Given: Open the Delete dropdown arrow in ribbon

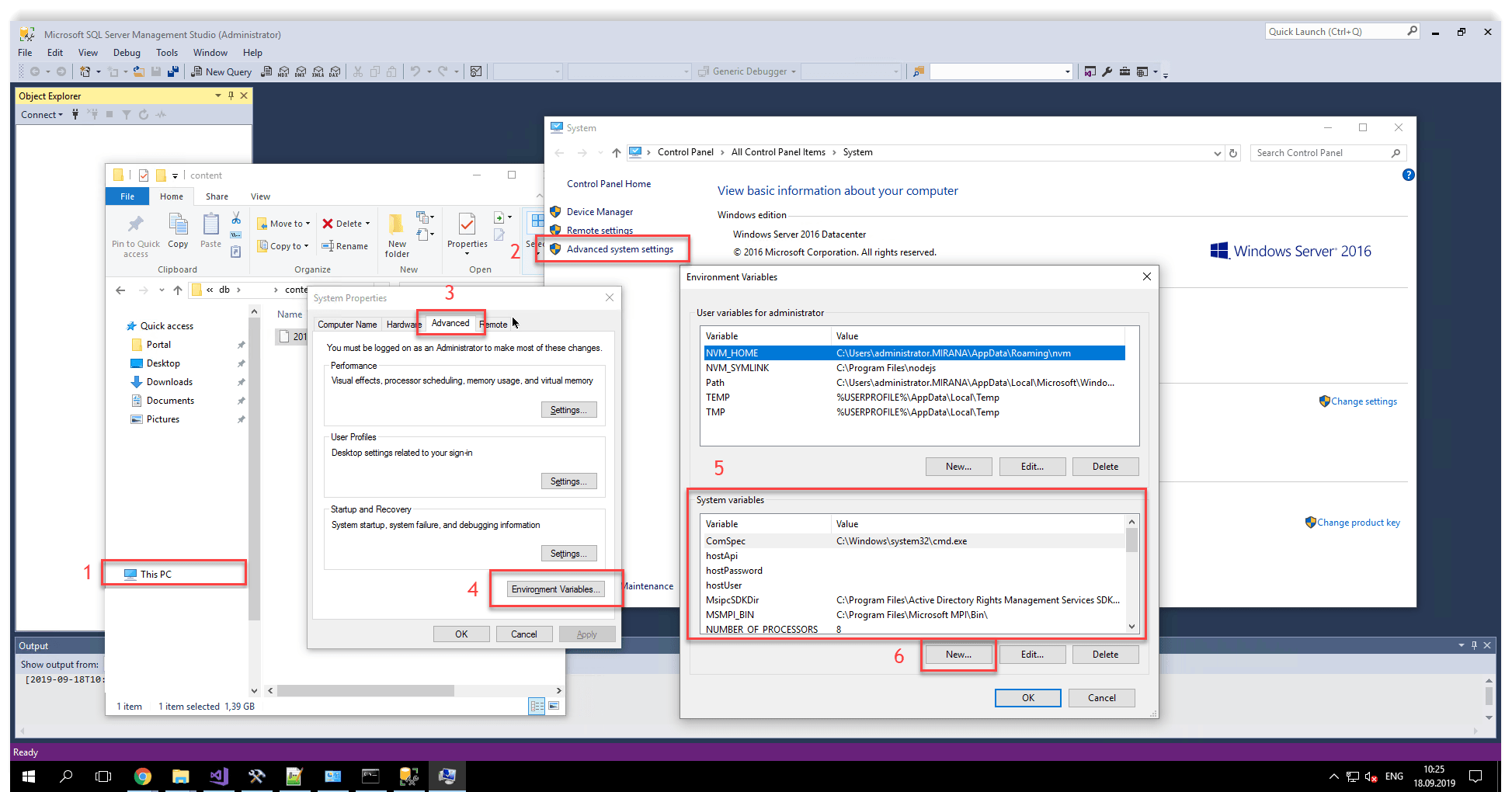Looking at the screenshot, I should [367, 224].
